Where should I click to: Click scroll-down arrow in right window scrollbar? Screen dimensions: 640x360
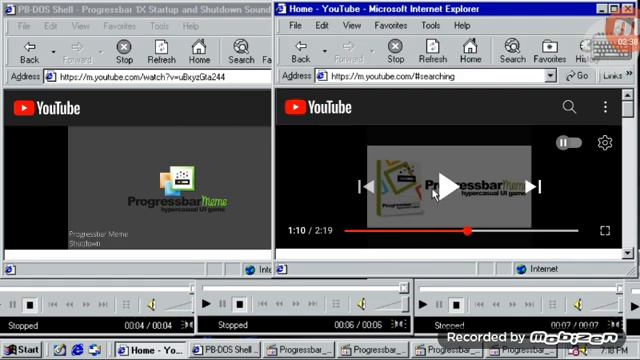627,253
